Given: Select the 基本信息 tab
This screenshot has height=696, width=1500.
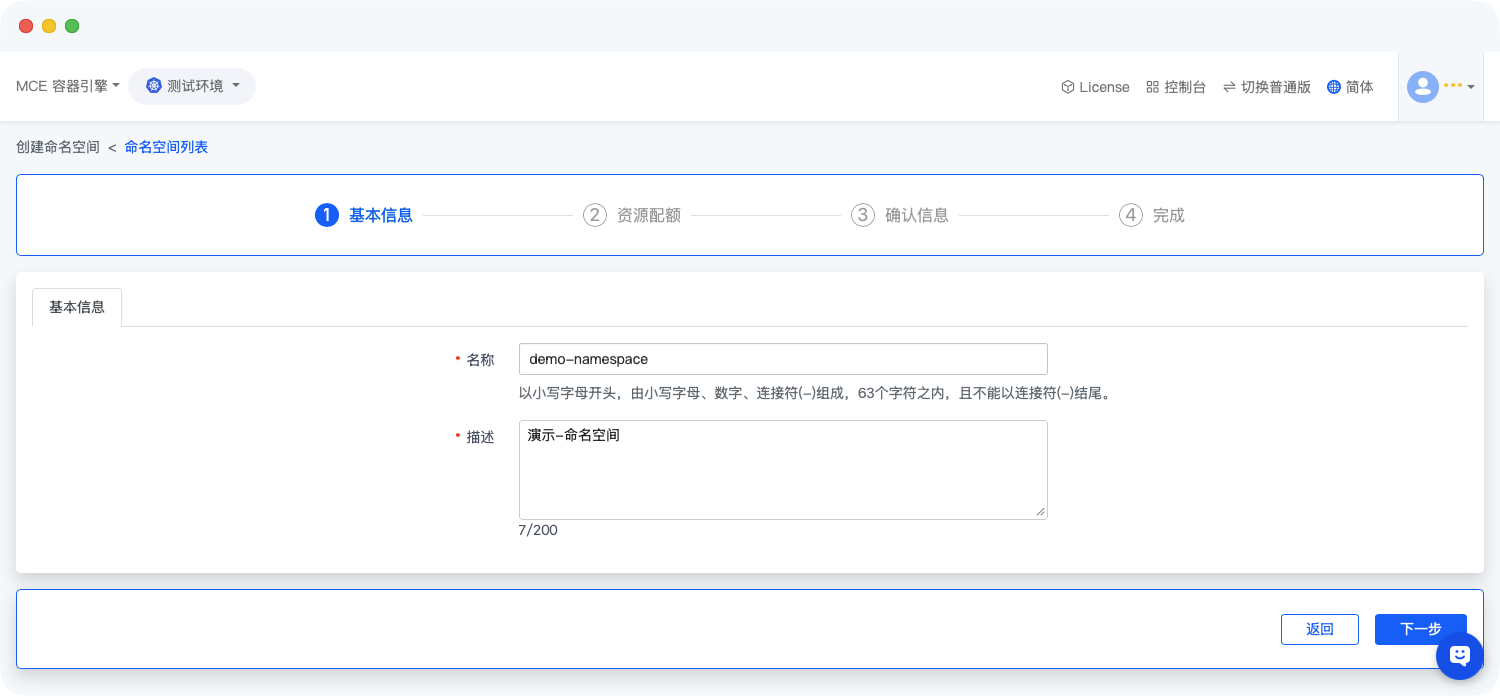Looking at the screenshot, I should (77, 307).
